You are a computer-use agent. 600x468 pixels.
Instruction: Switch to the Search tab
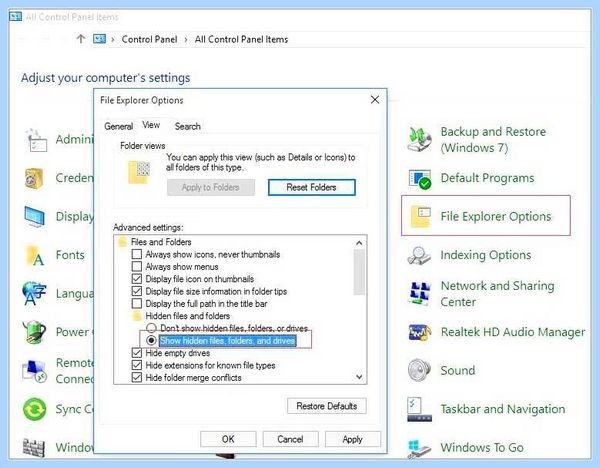tap(188, 126)
